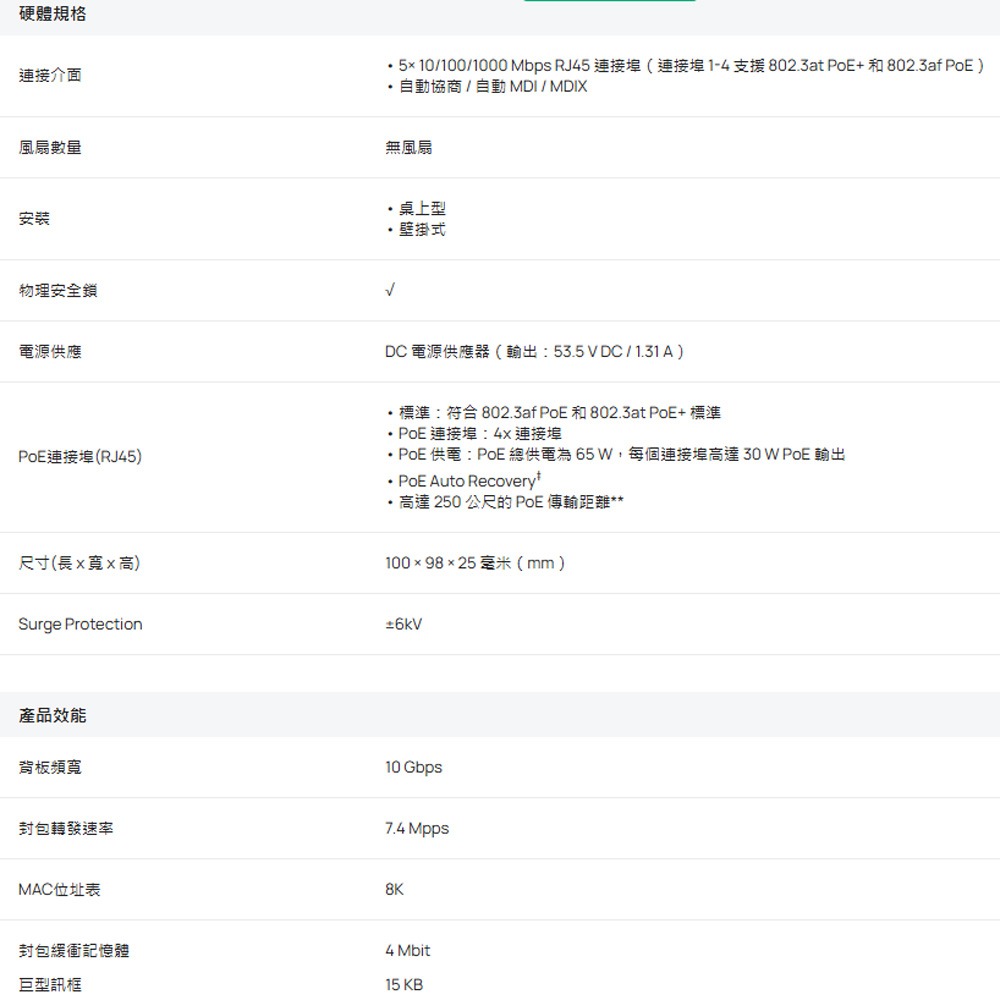This screenshot has height=1000, width=1000.
Task: Click the Surge Protection row label
Action: pyautogui.click(x=80, y=624)
